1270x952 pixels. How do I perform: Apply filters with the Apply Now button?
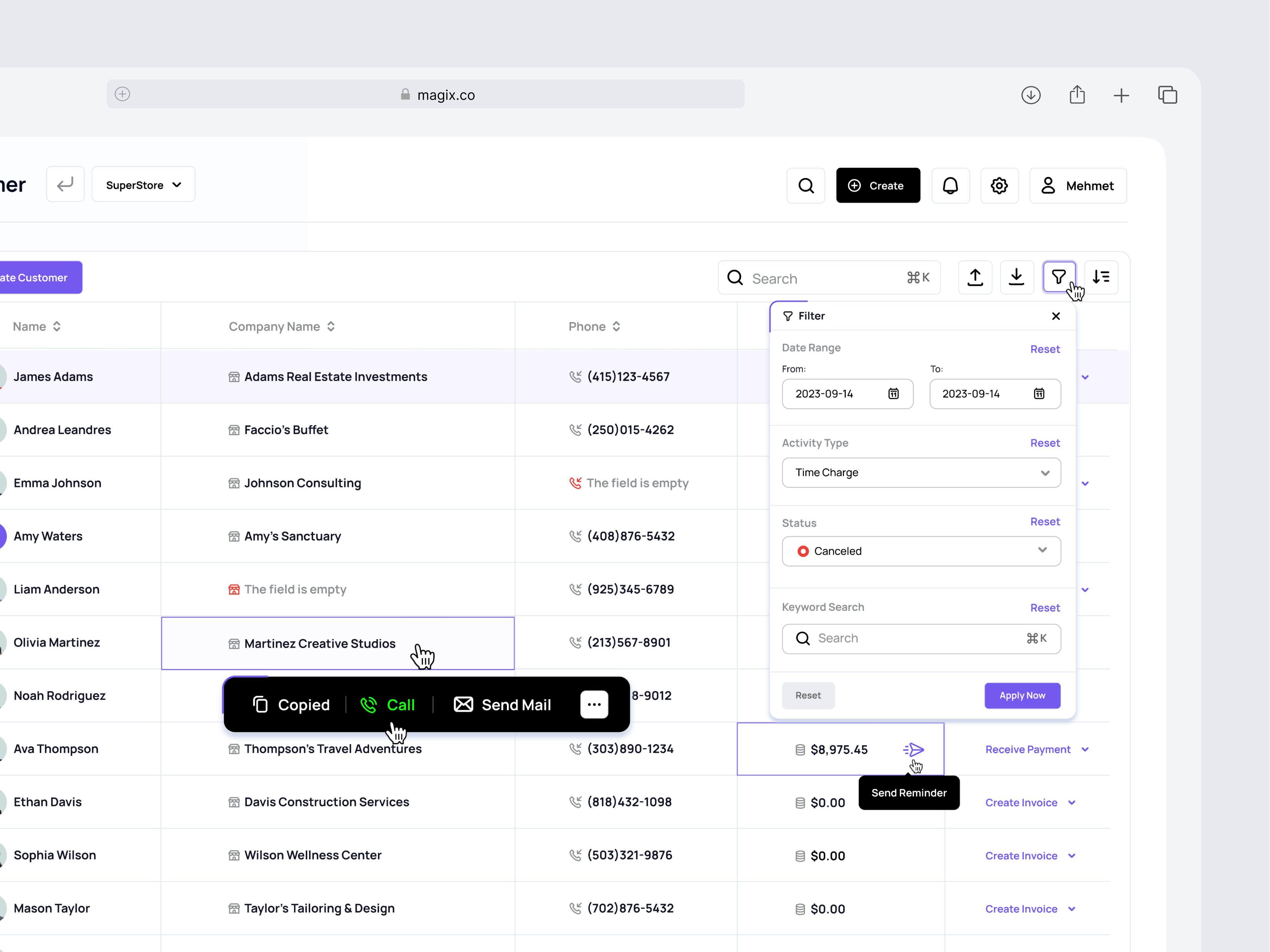(x=1022, y=696)
